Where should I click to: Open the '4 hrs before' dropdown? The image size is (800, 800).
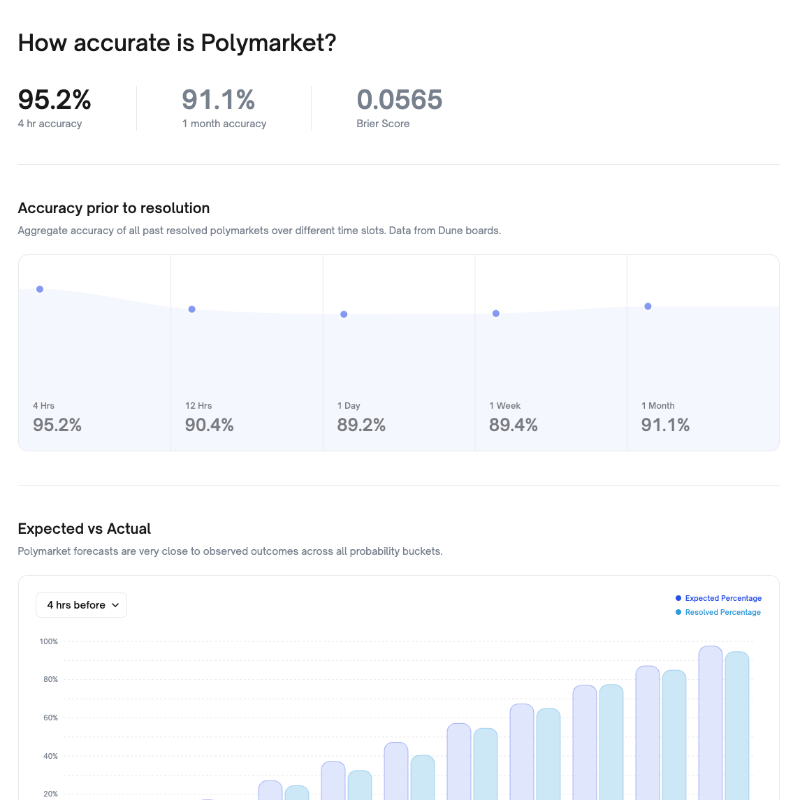tap(81, 605)
